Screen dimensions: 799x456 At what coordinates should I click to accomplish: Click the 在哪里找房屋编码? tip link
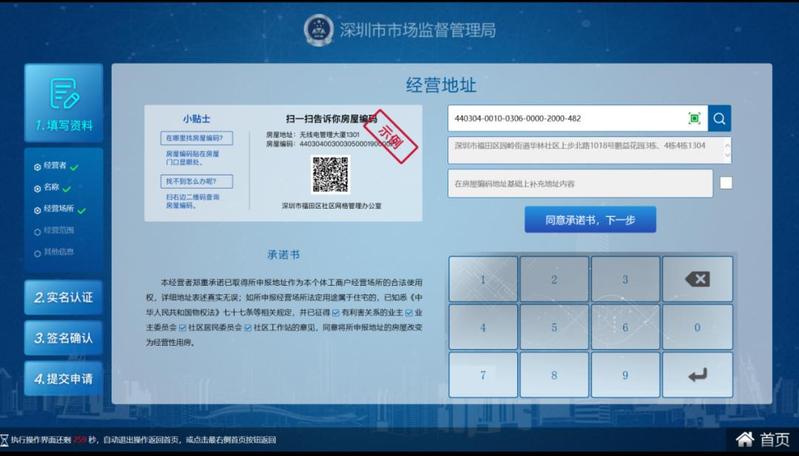tap(197, 138)
